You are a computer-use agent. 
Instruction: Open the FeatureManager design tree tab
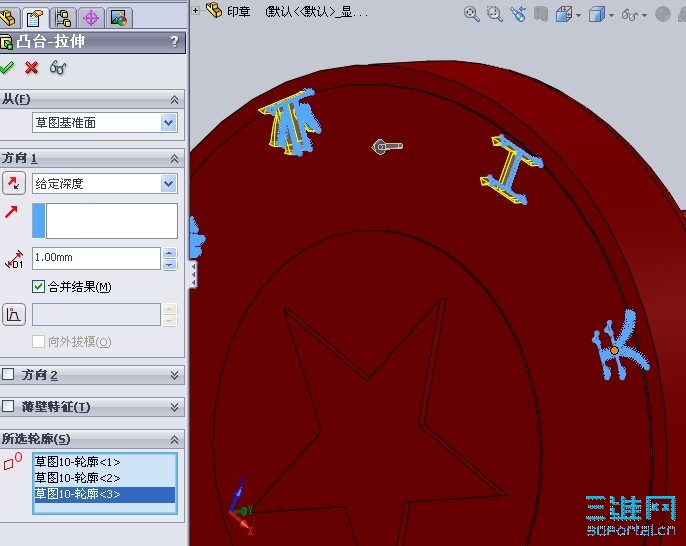[x=7, y=18]
